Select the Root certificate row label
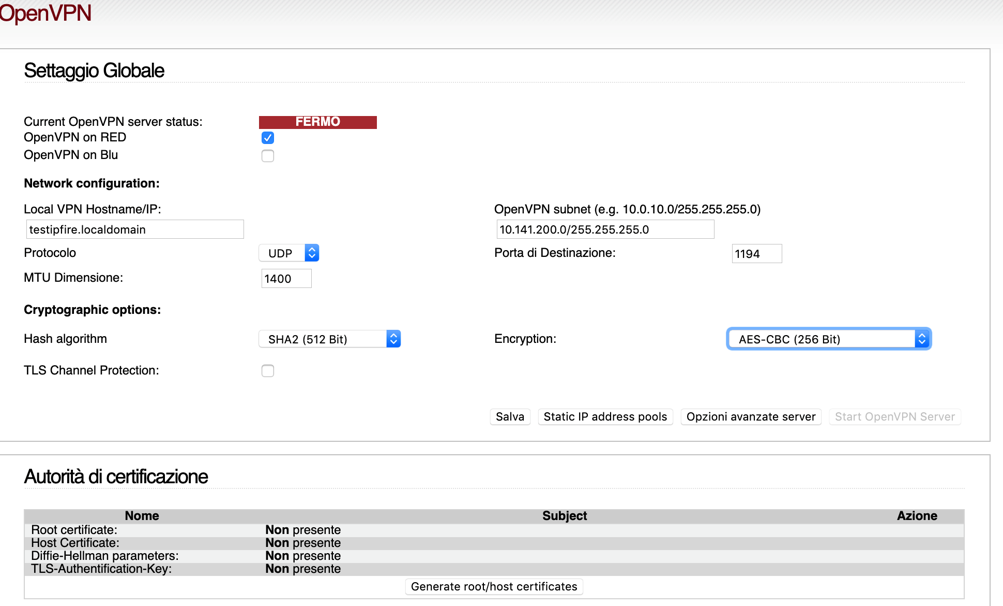The height and width of the screenshot is (606, 1003). pos(74,530)
